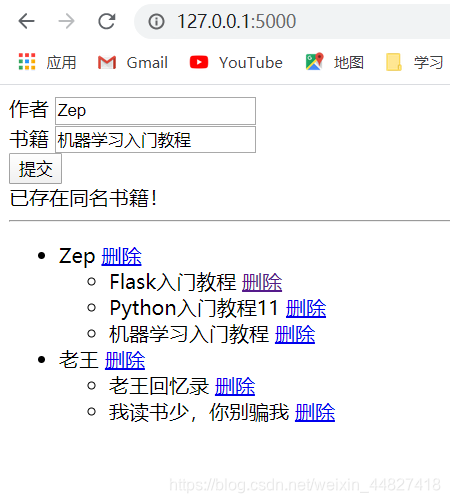Viewport: 450px width, 503px height.
Task: Click the list item text 机器学习入门教程
Action: pos(189,334)
